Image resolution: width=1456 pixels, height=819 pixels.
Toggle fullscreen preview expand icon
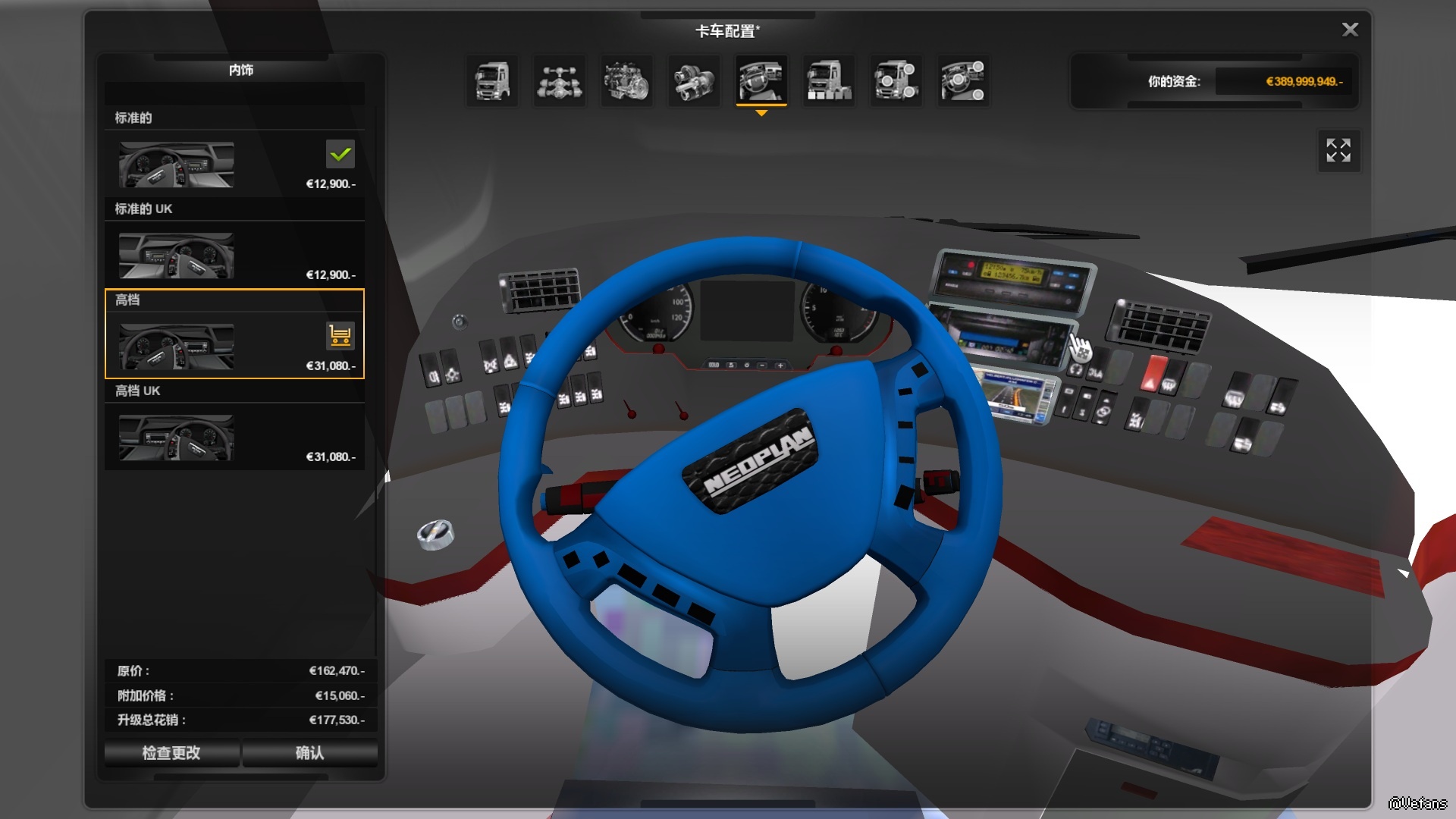pos(1338,150)
